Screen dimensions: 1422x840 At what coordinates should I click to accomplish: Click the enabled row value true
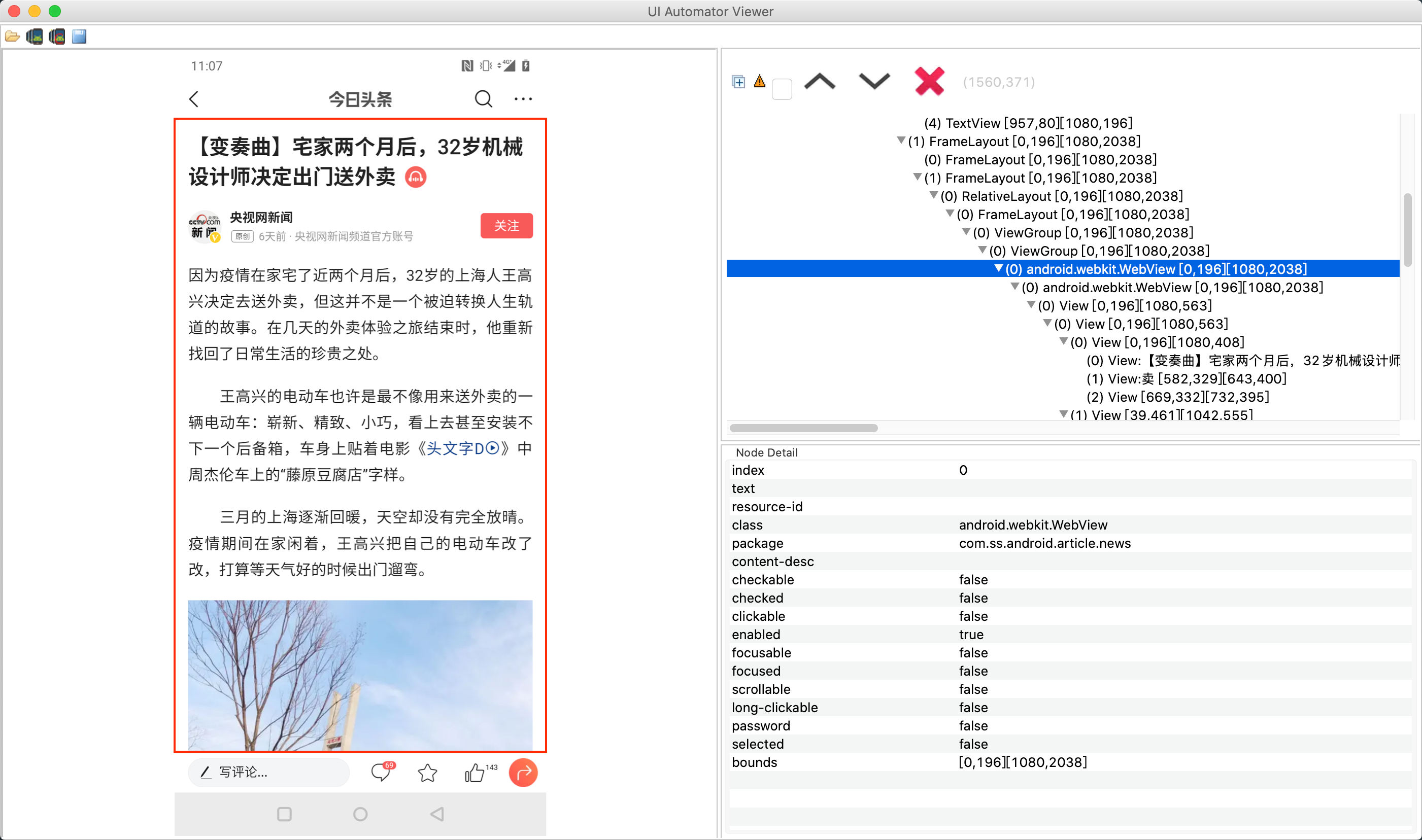[971, 634]
